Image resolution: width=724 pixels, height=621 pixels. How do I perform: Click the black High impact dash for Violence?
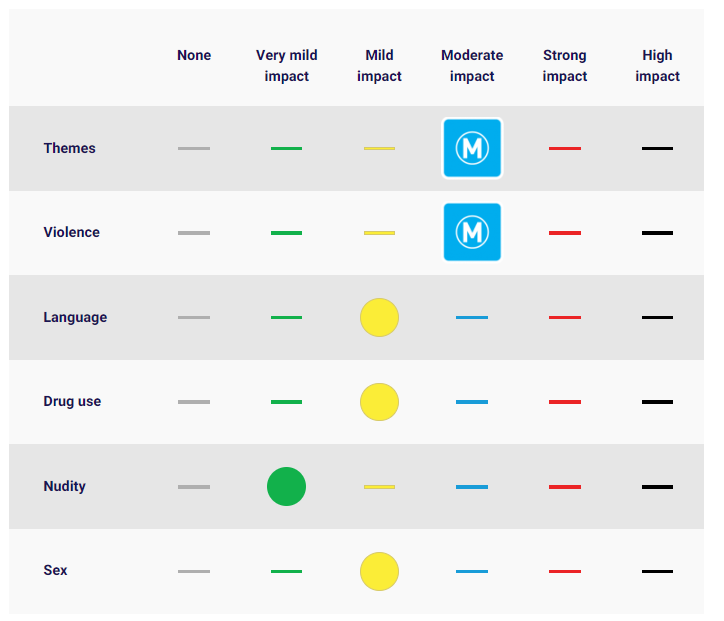click(657, 233)
